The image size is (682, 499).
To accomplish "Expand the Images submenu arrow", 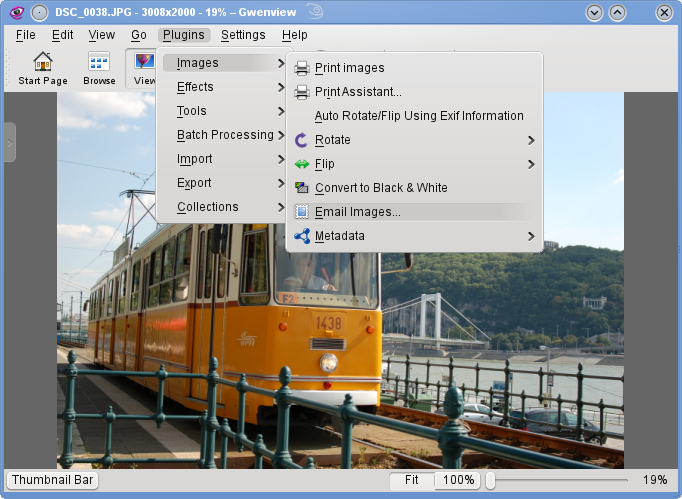I will click(x=281, y=64).
